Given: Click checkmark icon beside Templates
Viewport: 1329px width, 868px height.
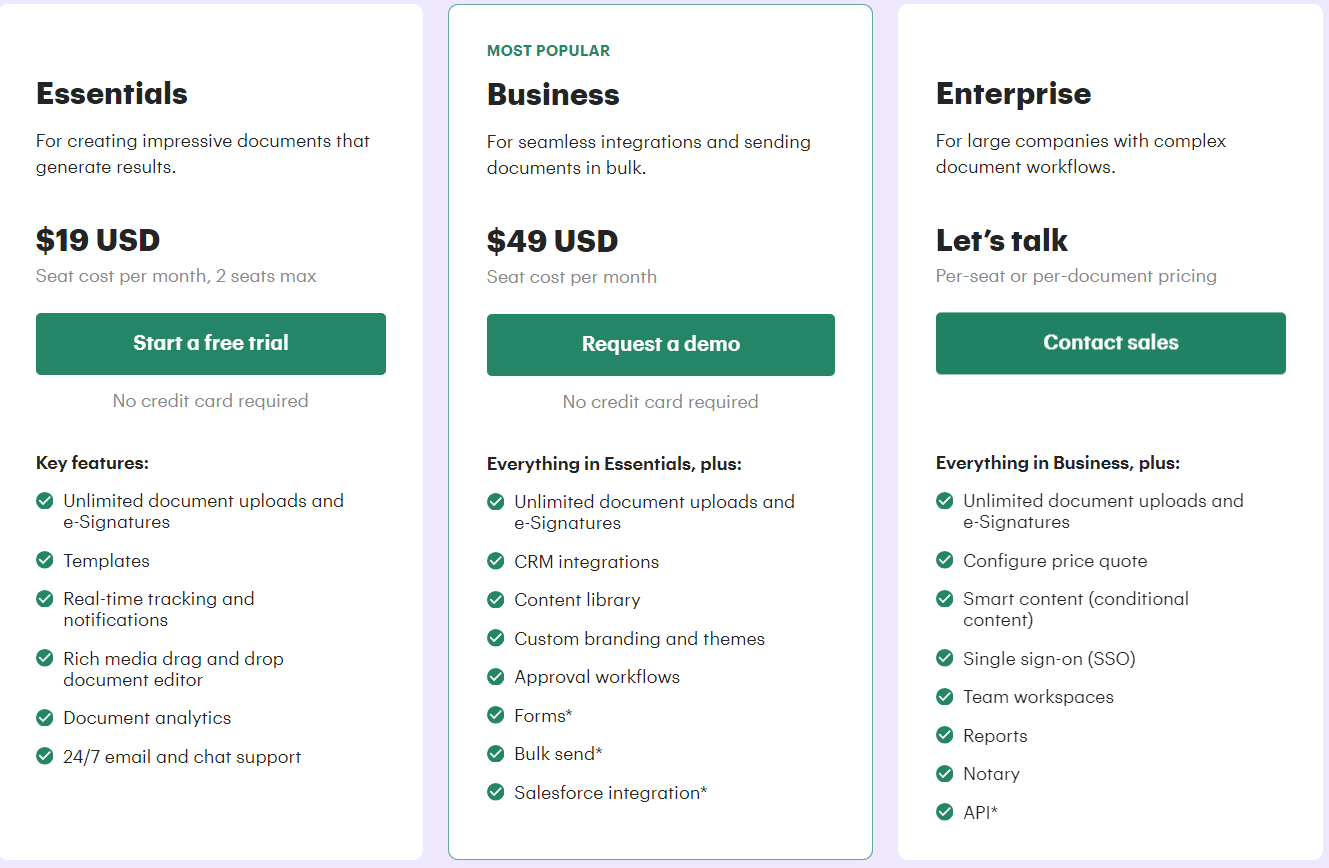Looking at the screenshot, I should tap(44, 560).
